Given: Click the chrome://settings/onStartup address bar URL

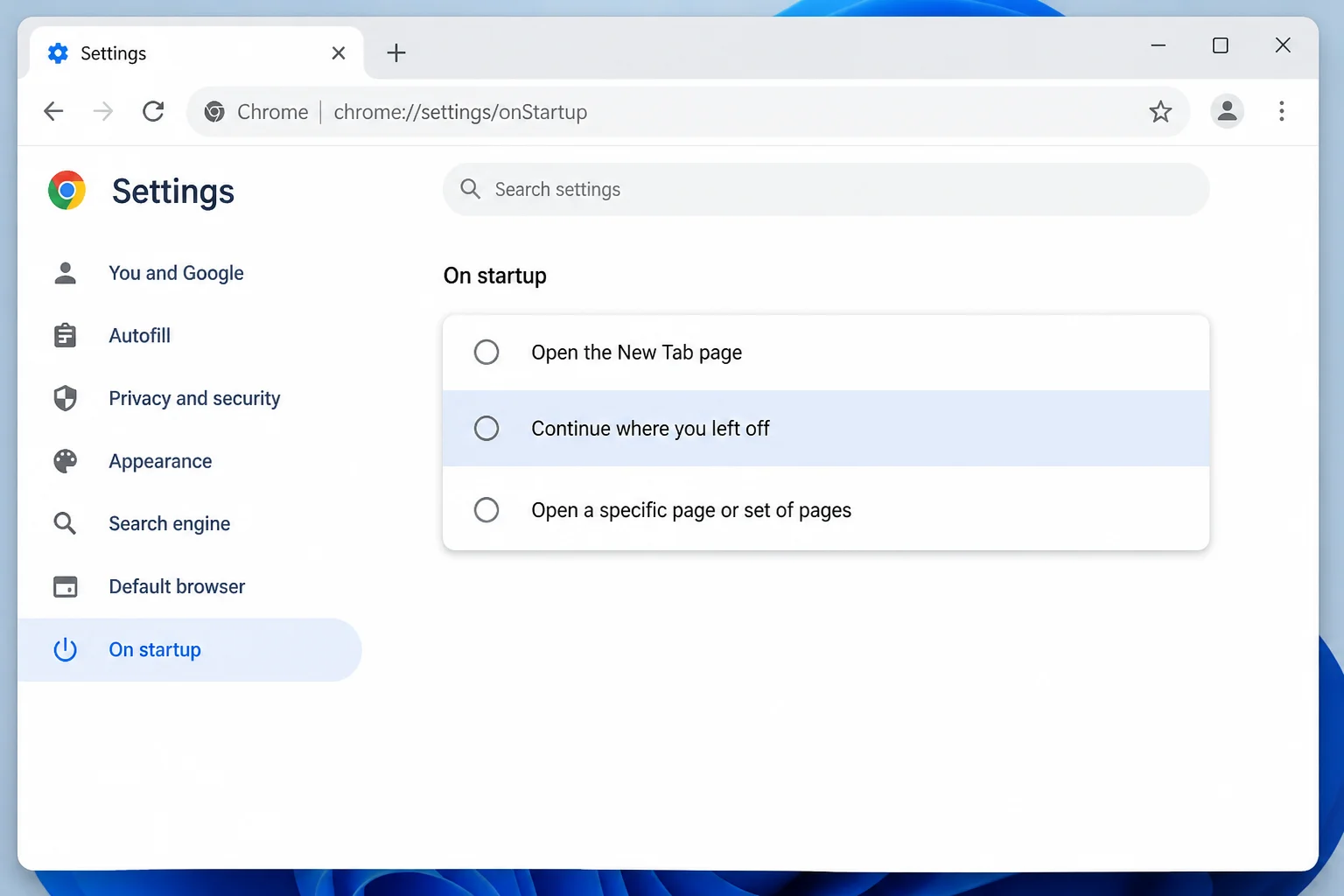Looking at the screenshot, I should 460,112.
